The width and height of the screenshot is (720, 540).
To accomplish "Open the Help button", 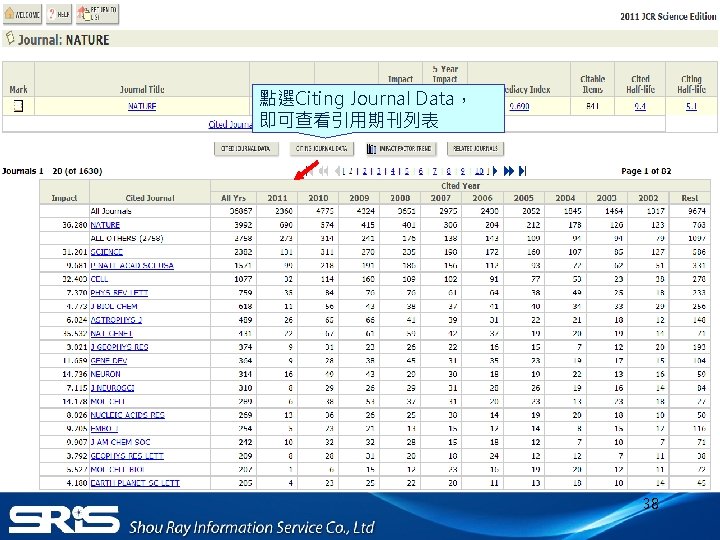I will tap(59, 14).
